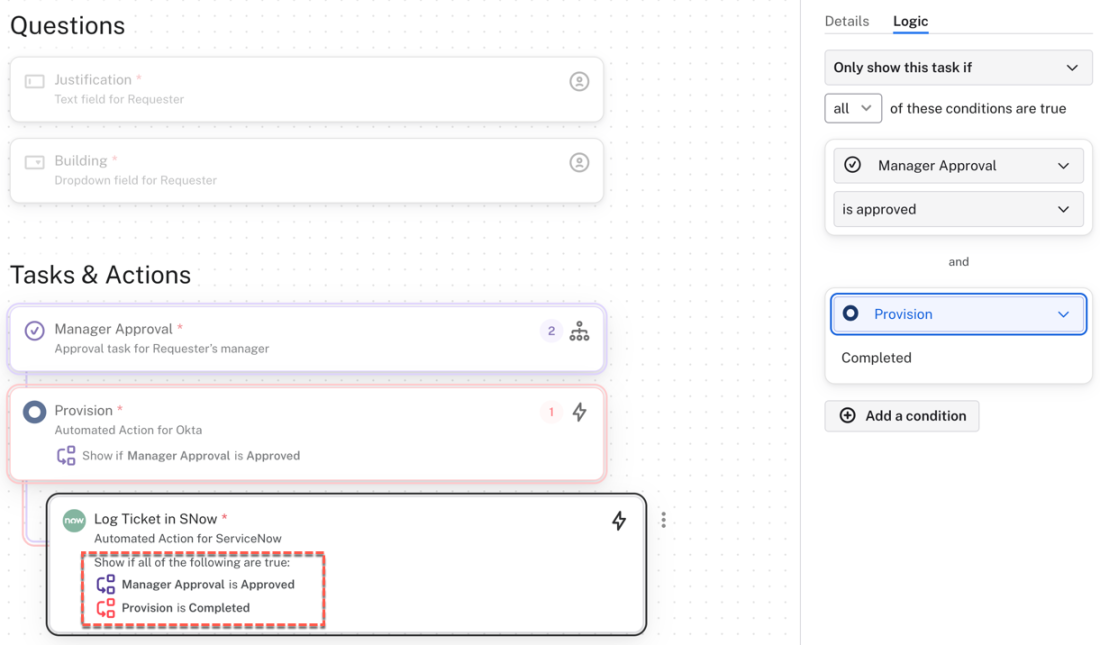
Task: Switch to the Details tab
Action: [x=846, y=21]
